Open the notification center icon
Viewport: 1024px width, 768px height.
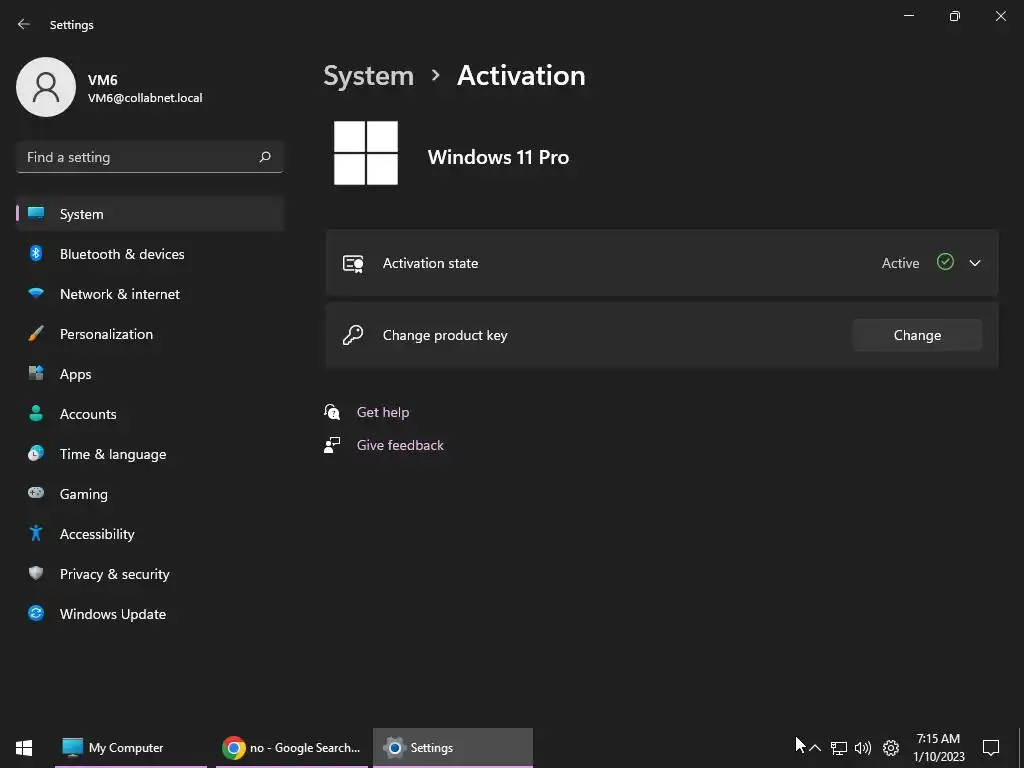point(991,748)
